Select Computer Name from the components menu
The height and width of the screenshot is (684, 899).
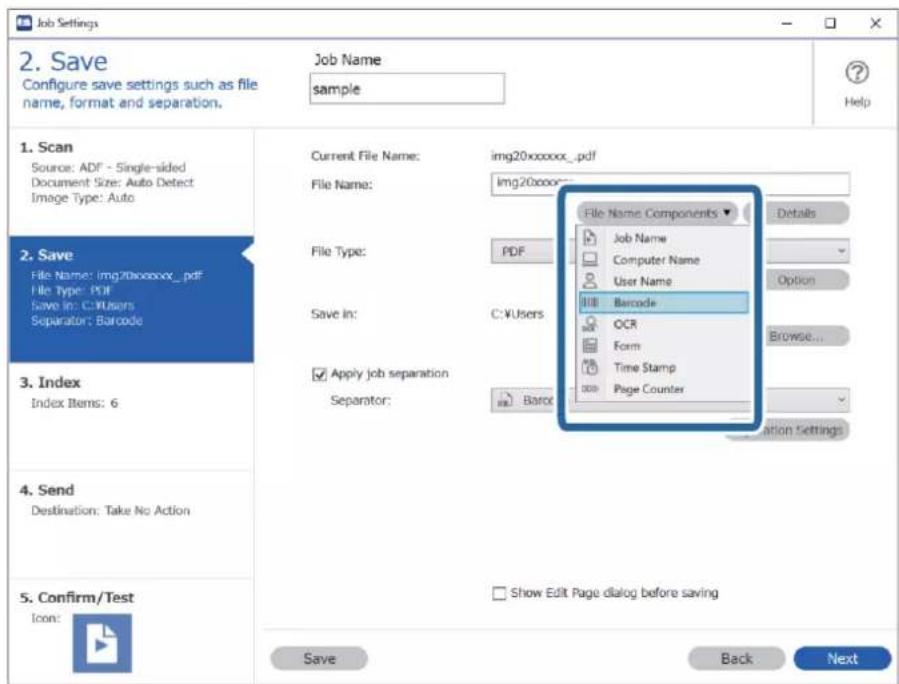[663, 259]
